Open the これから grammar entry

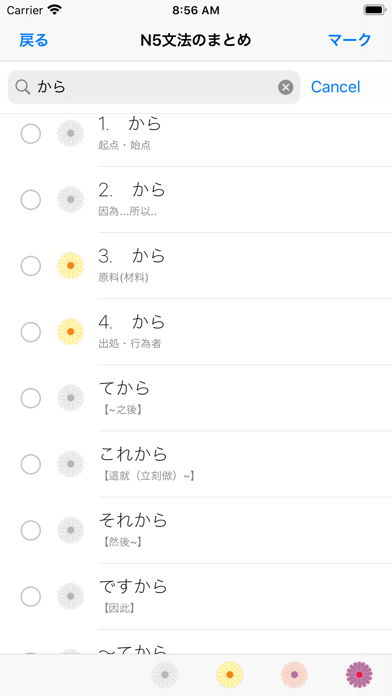[x=196, y=464]
